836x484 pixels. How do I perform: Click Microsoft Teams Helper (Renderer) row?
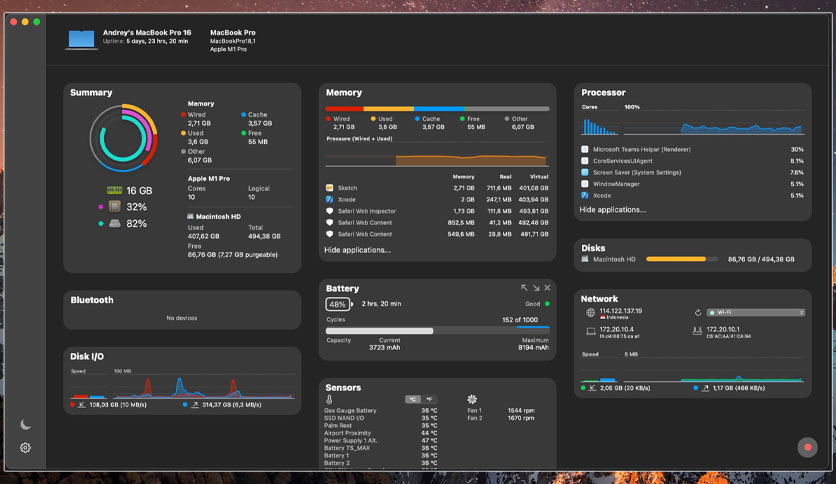(693, 149)
